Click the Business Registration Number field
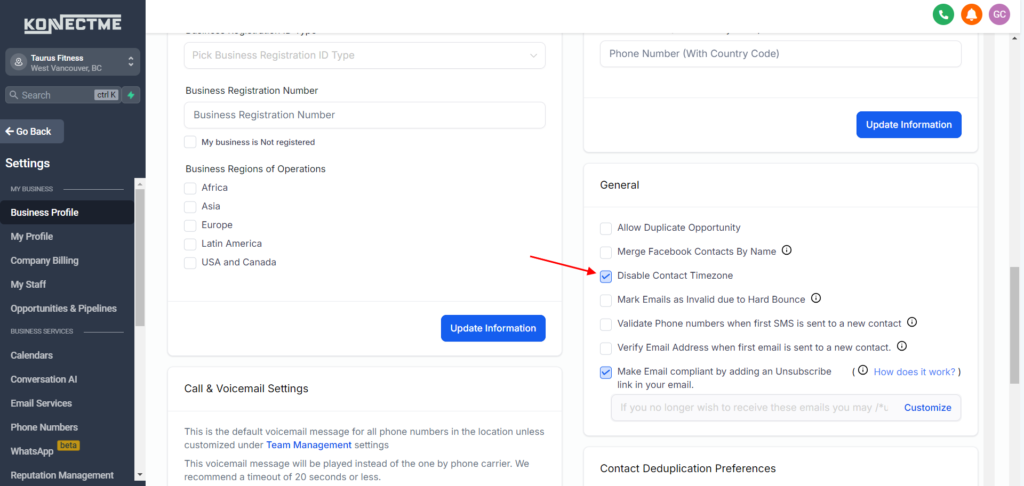 pos(365,115)
